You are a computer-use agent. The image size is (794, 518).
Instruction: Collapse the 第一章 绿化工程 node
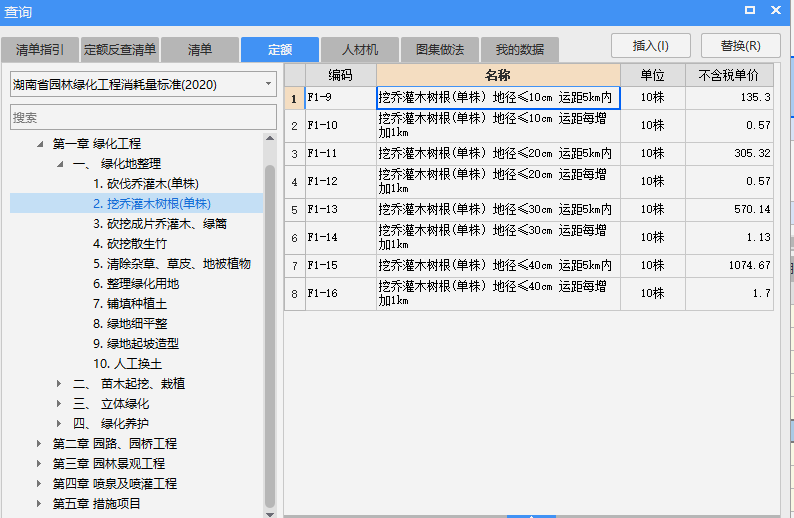click(x=40, y=144)
